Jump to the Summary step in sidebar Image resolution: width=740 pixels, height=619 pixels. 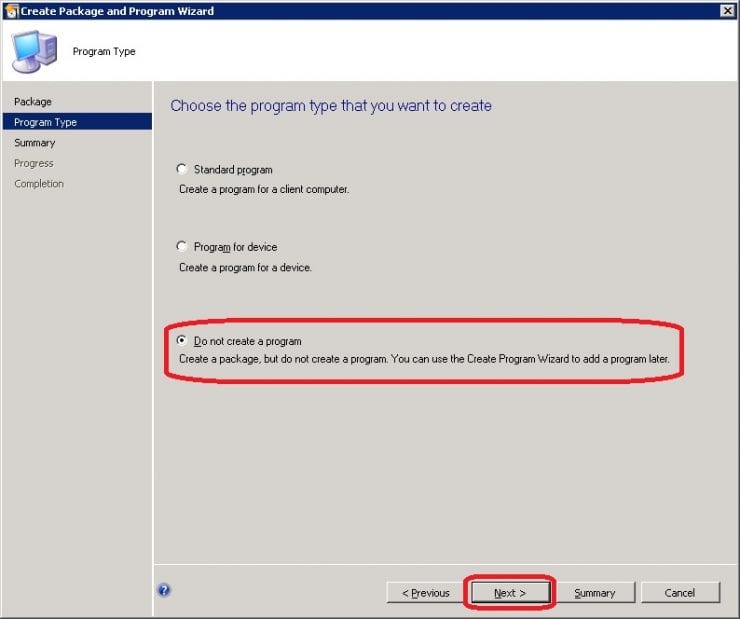[34, 142]
